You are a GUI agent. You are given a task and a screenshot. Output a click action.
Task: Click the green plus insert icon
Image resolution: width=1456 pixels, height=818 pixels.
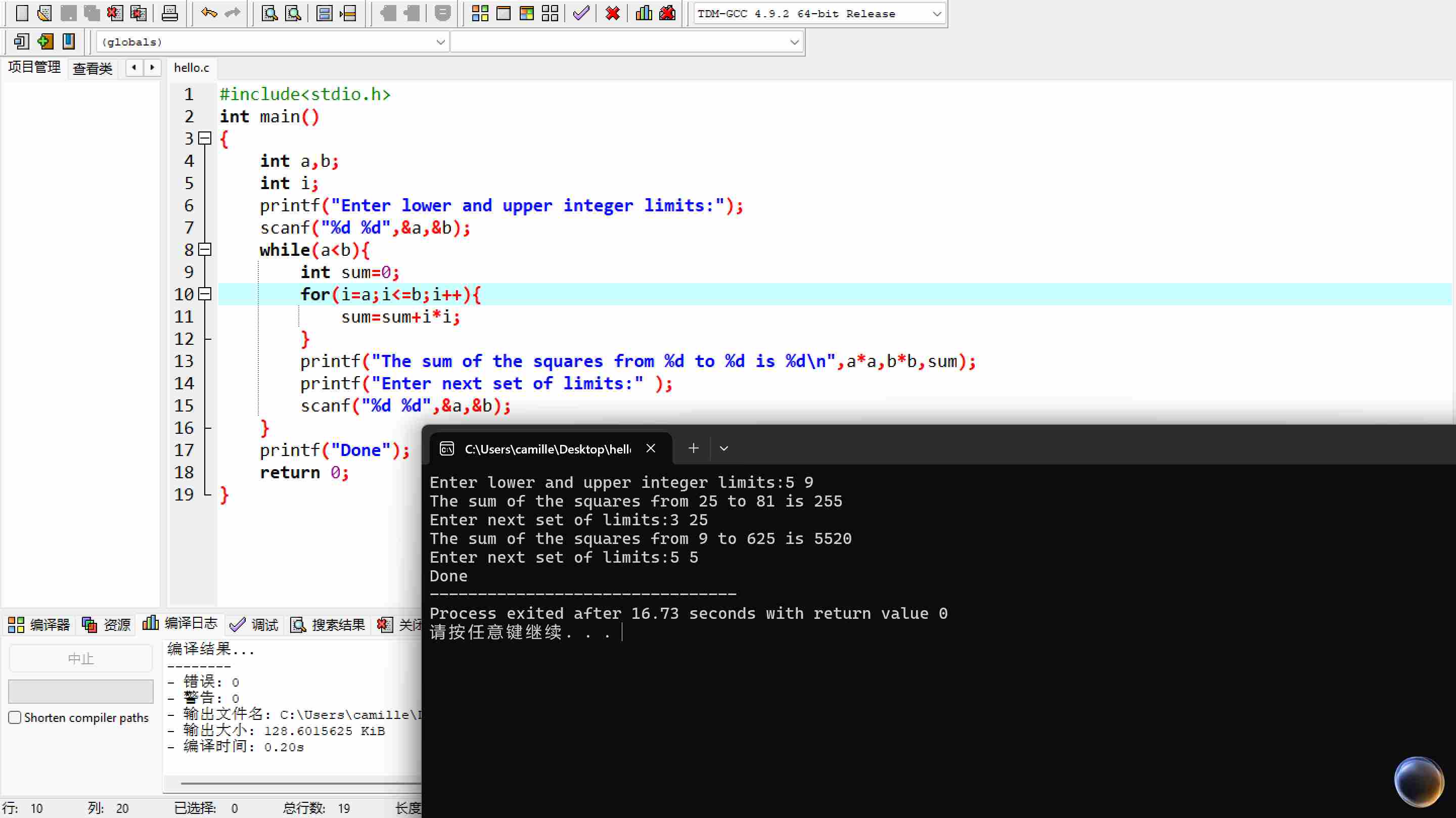pyautogui.click(x=44, y=41)
